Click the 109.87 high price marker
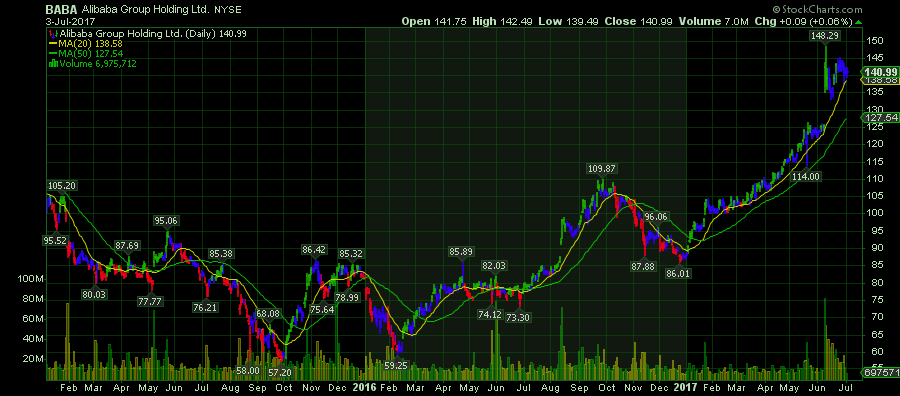The image size is (900, 396). click(x=602, y=168)
